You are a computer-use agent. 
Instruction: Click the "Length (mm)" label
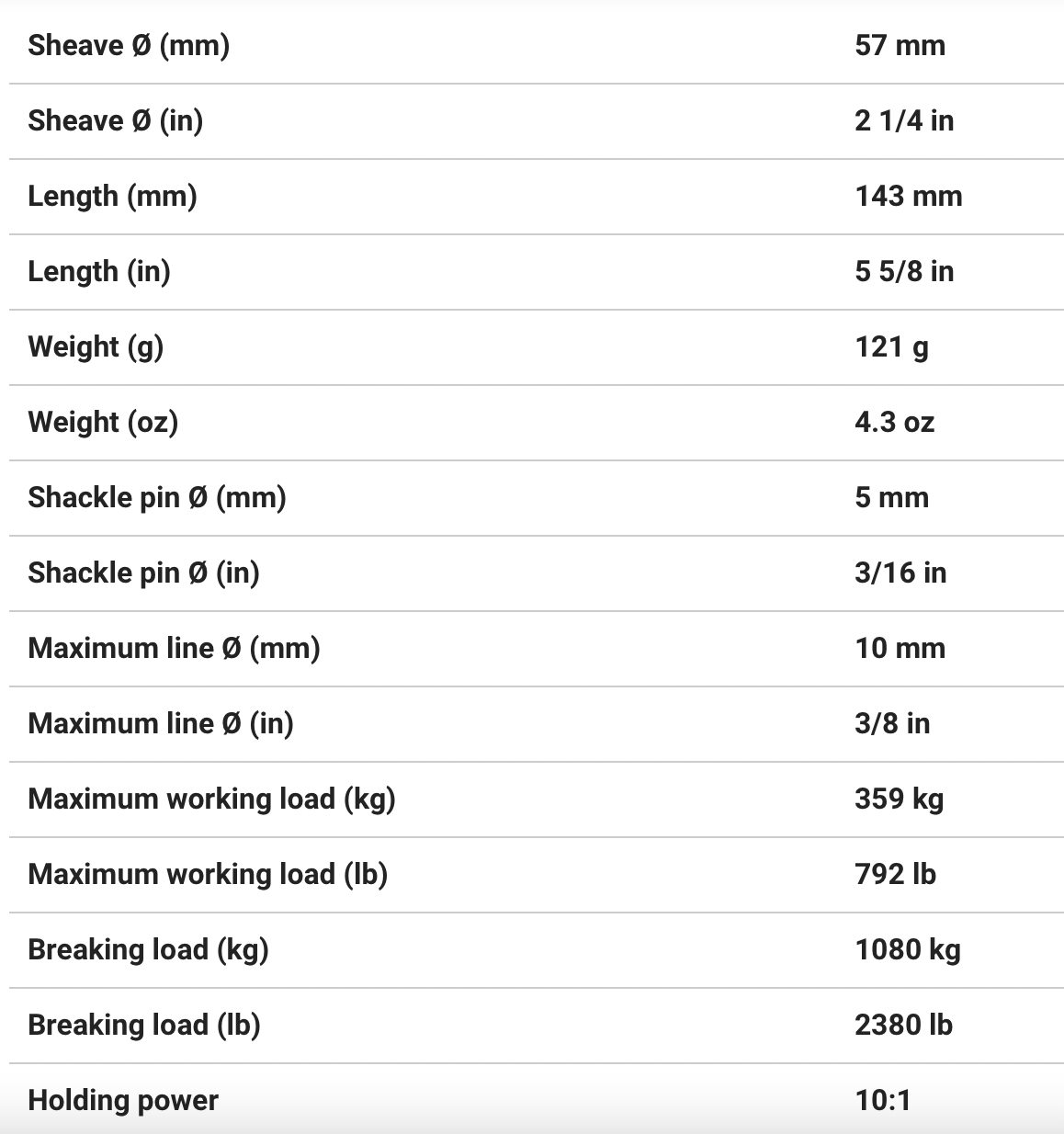[112, 196]
